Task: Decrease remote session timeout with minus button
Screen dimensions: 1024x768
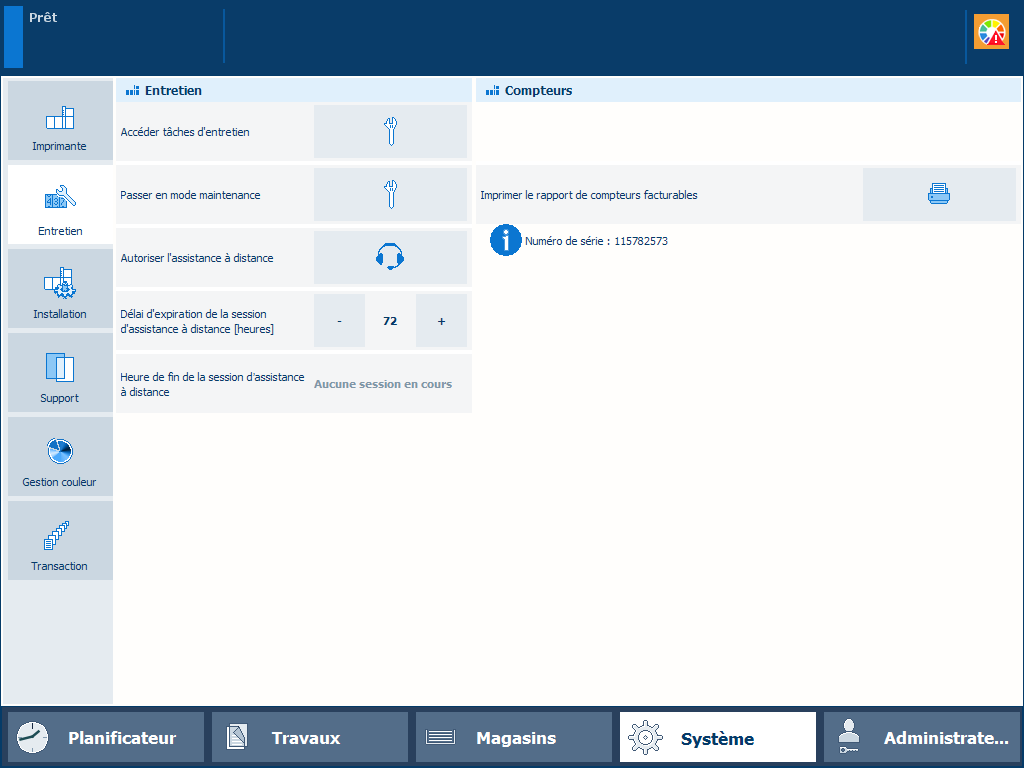Action: point(339,321)
